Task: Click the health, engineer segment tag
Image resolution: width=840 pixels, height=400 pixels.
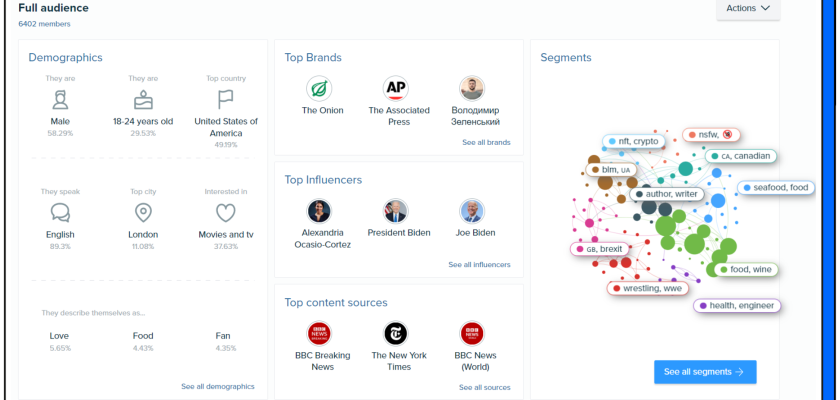Action: [x=738, y=306]
